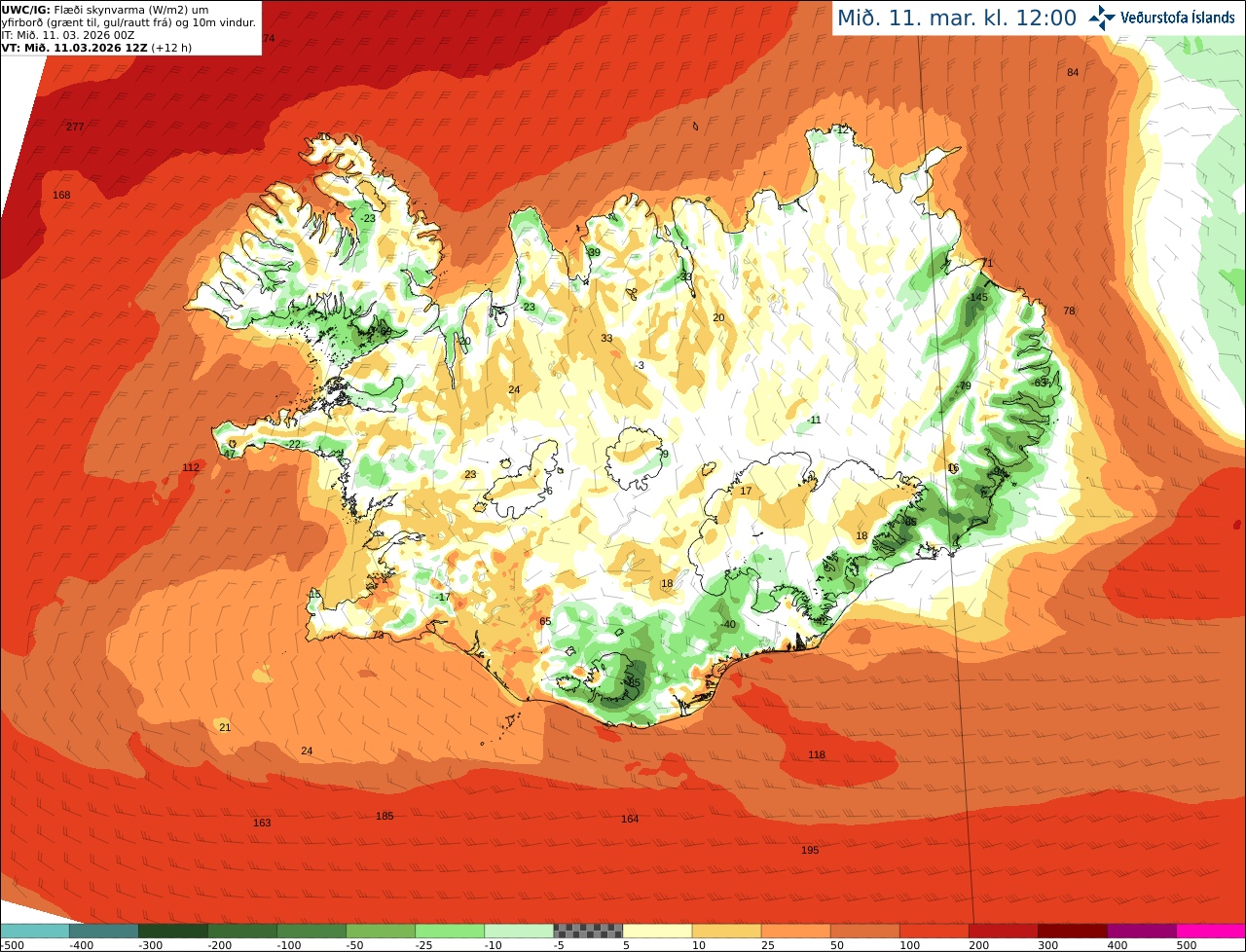Image resolution: width=1246 pixels, height=952 pixels.
Task: Click the flux value 73 on the Reykjanes coast
Action: [x=378, y=636]
